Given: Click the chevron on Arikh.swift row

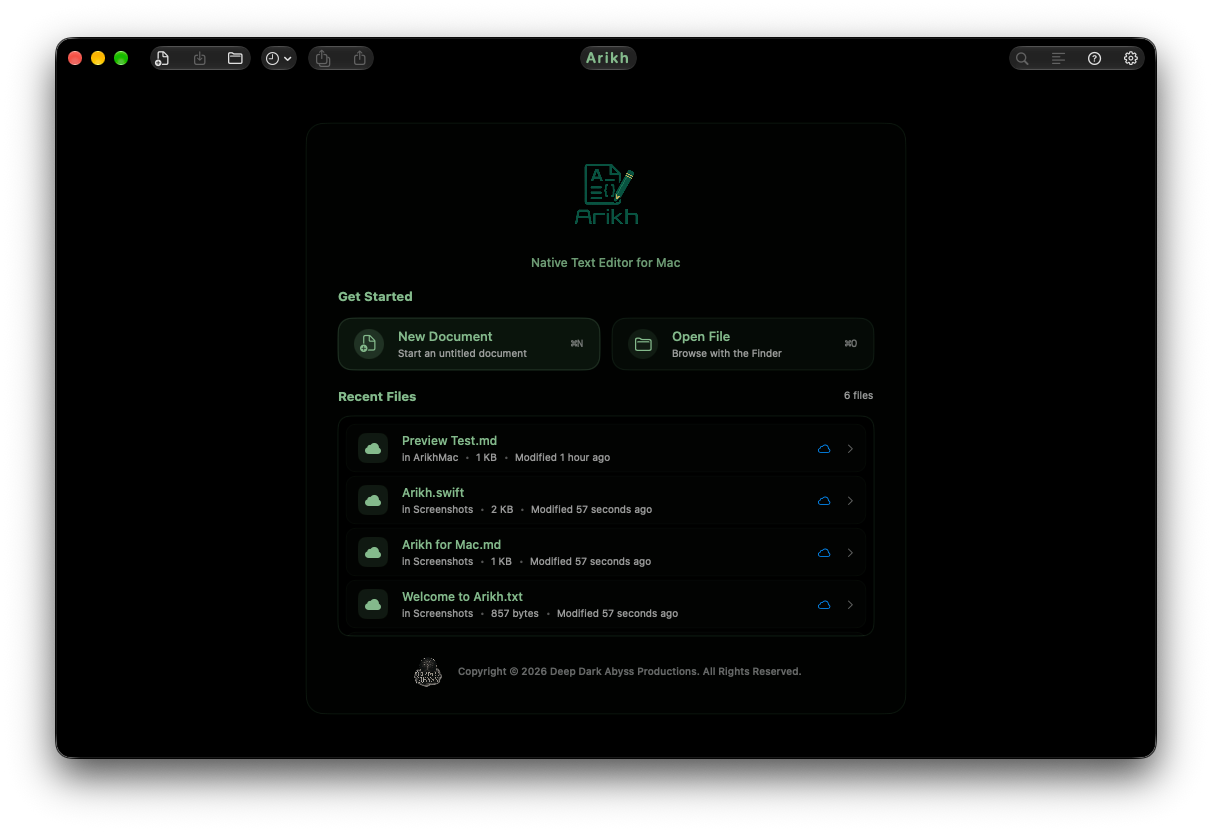Looking at the screenshot, I should 850,501.
